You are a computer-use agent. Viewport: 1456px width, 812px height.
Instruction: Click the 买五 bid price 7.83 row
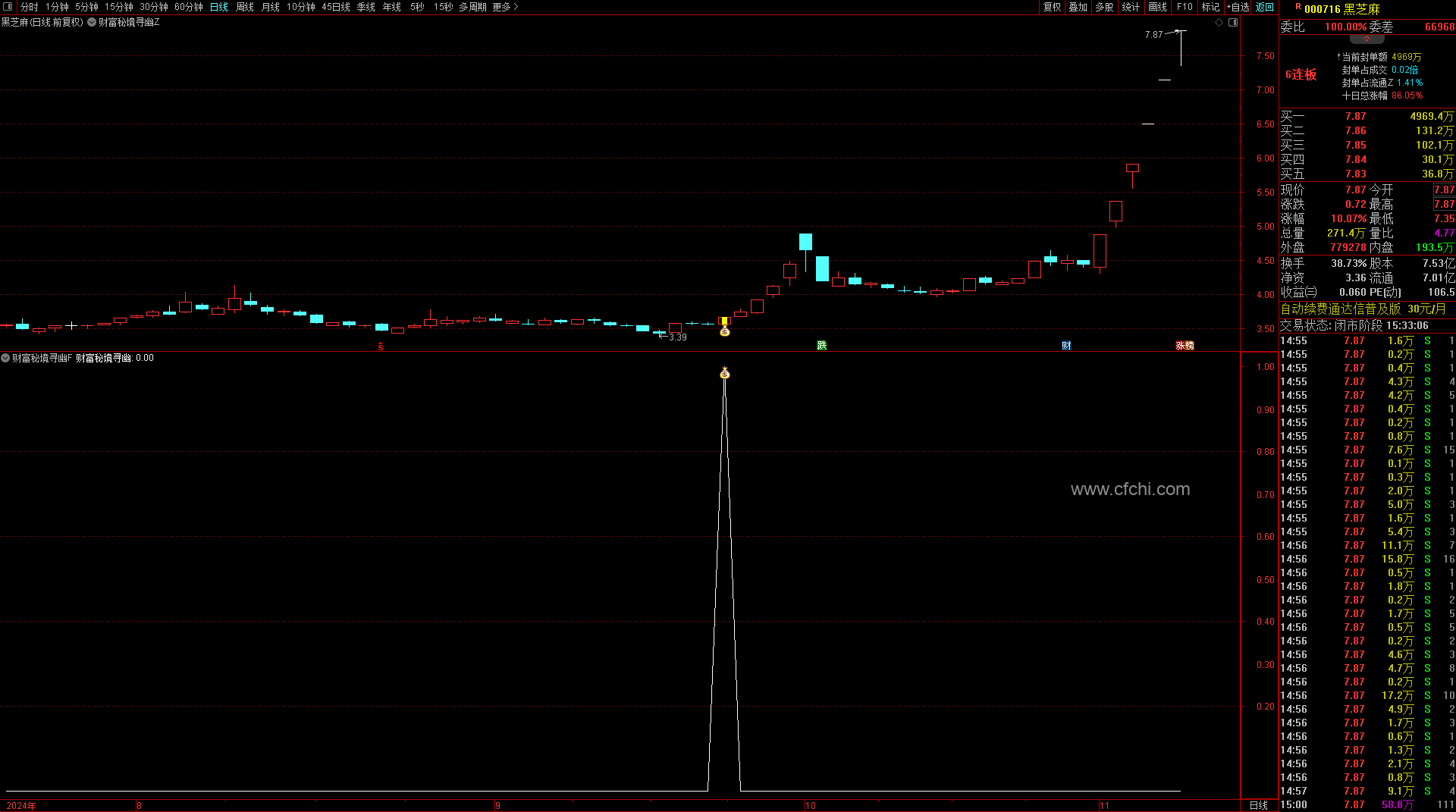coord(1367,174)
